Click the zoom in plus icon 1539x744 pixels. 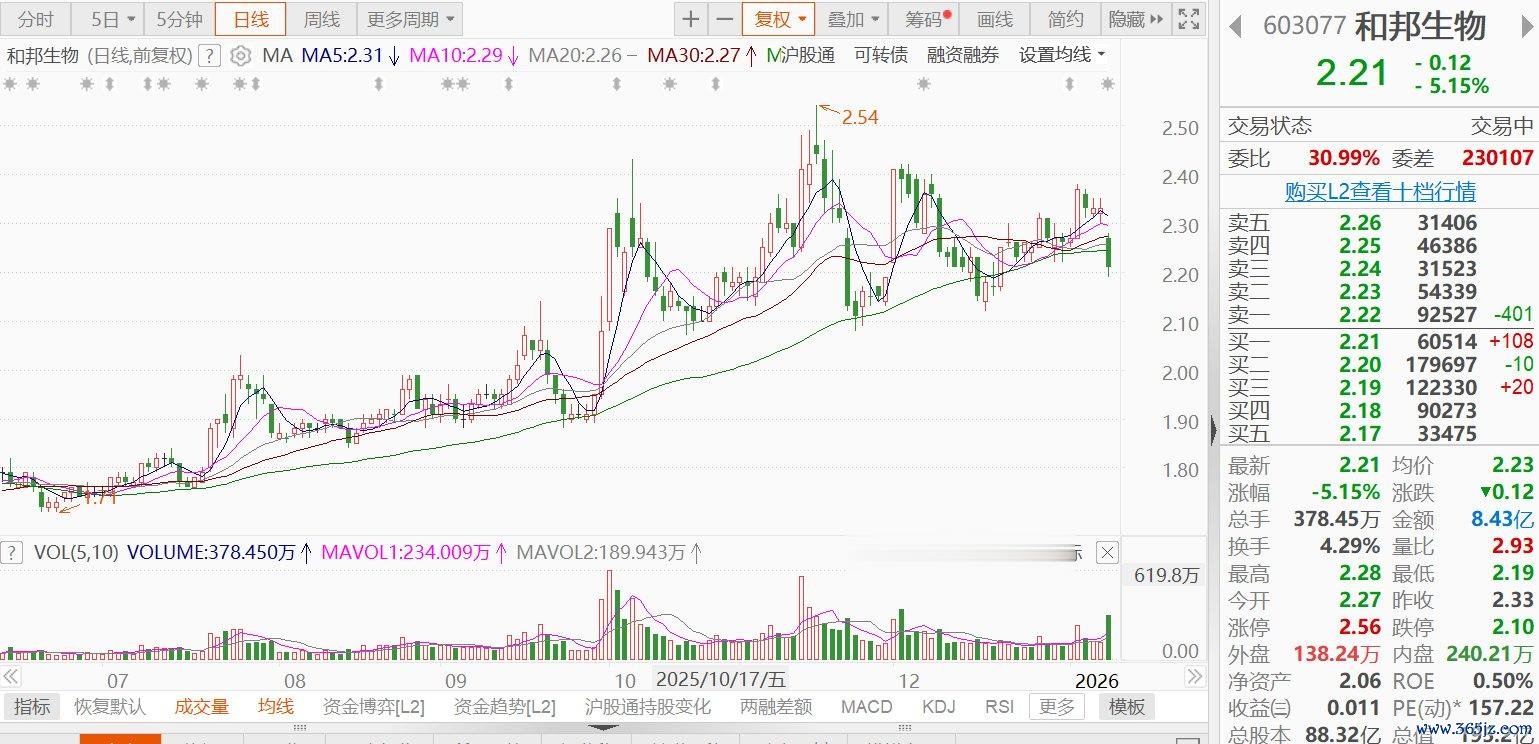tap(691, 19)
